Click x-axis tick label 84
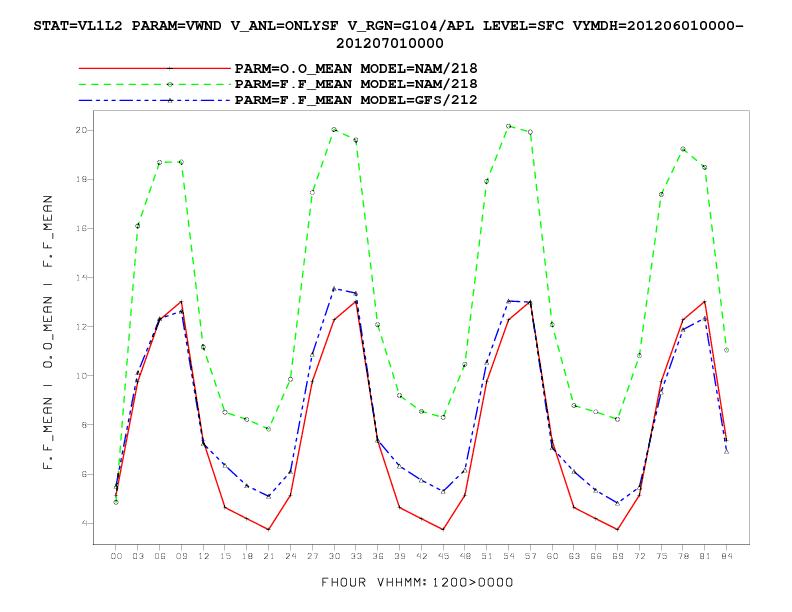This screenshot has height=612, width=792. tap(727, 556)
